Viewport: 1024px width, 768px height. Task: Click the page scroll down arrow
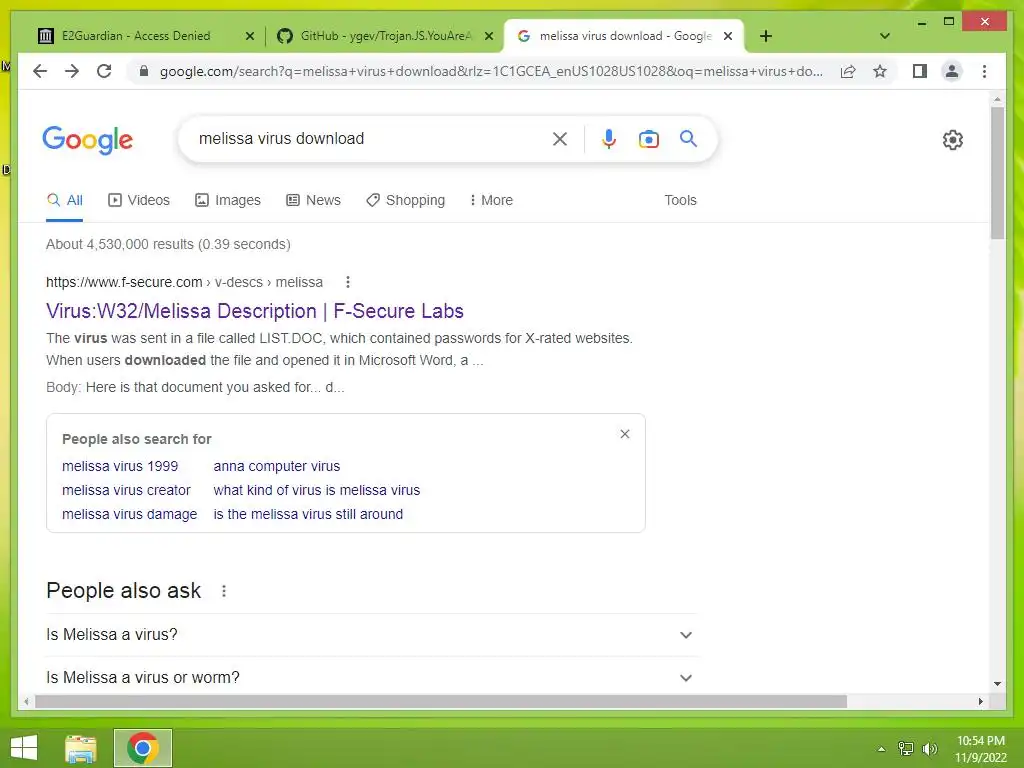(x=997, y=684)
